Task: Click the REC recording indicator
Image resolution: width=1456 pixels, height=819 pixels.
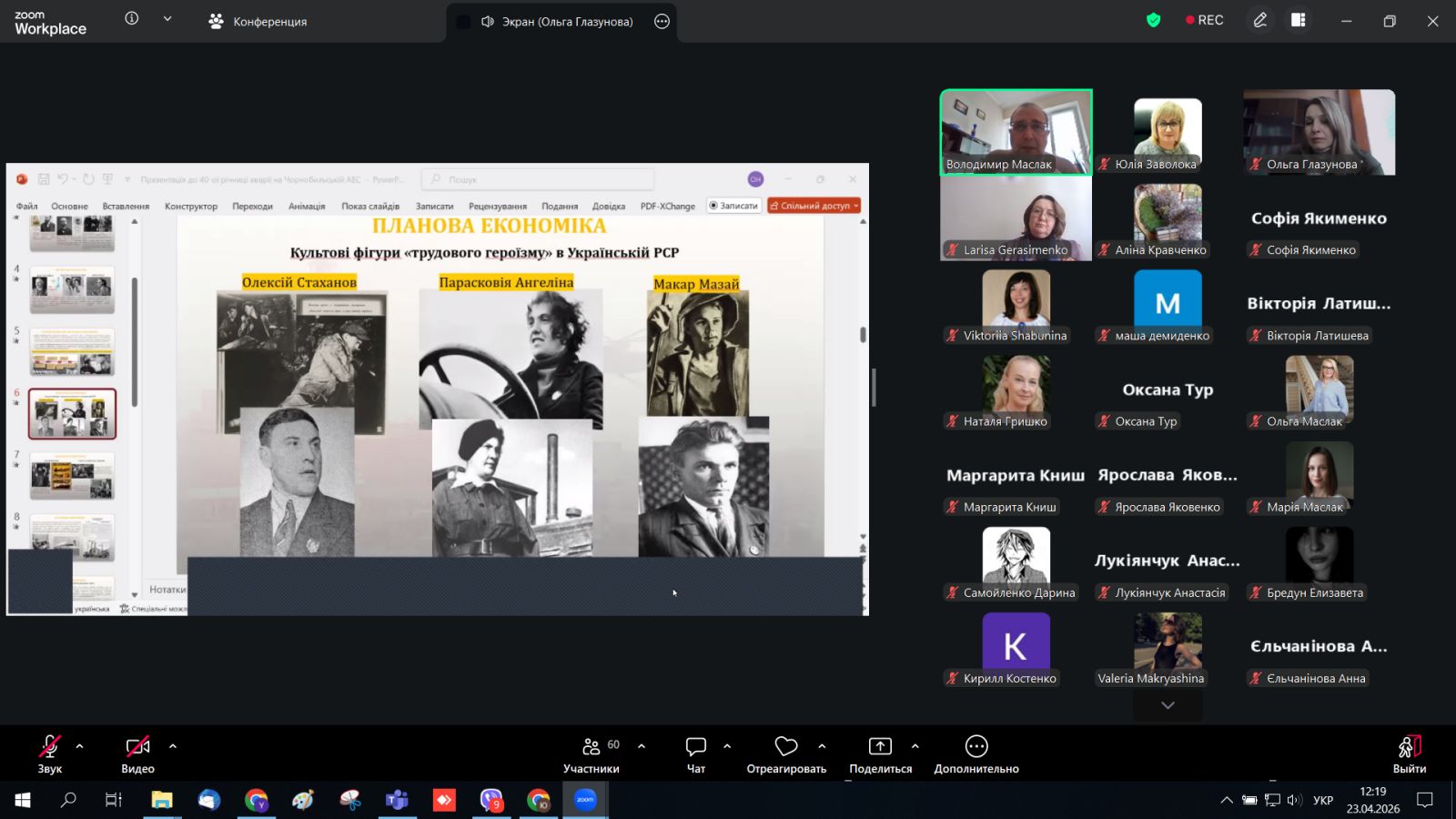Action: click(1204, 20)
